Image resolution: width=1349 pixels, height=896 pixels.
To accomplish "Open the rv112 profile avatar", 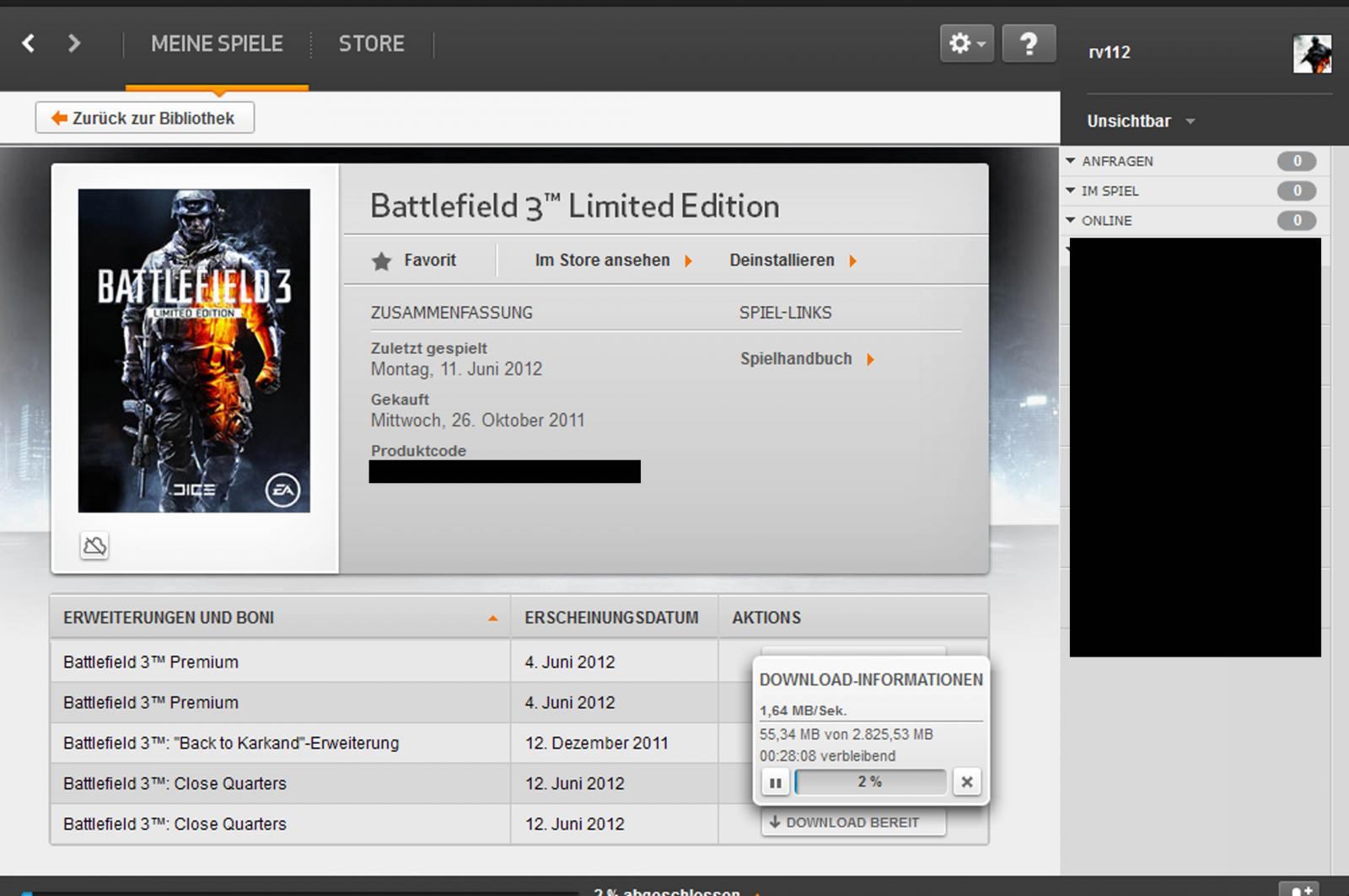I will point(1312,54).
